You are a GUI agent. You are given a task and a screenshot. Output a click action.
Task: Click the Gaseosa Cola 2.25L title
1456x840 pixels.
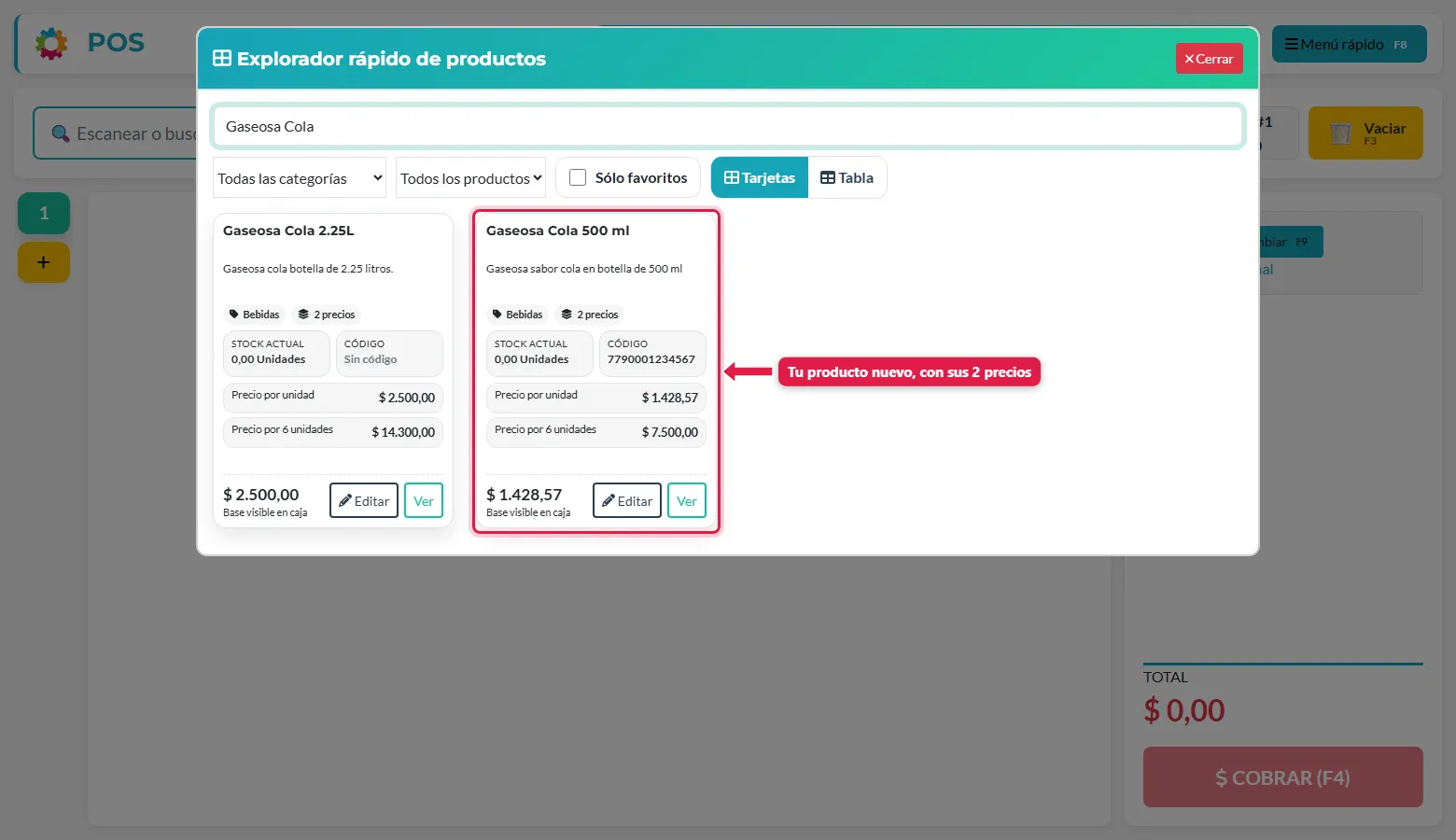tap(288, 231)
